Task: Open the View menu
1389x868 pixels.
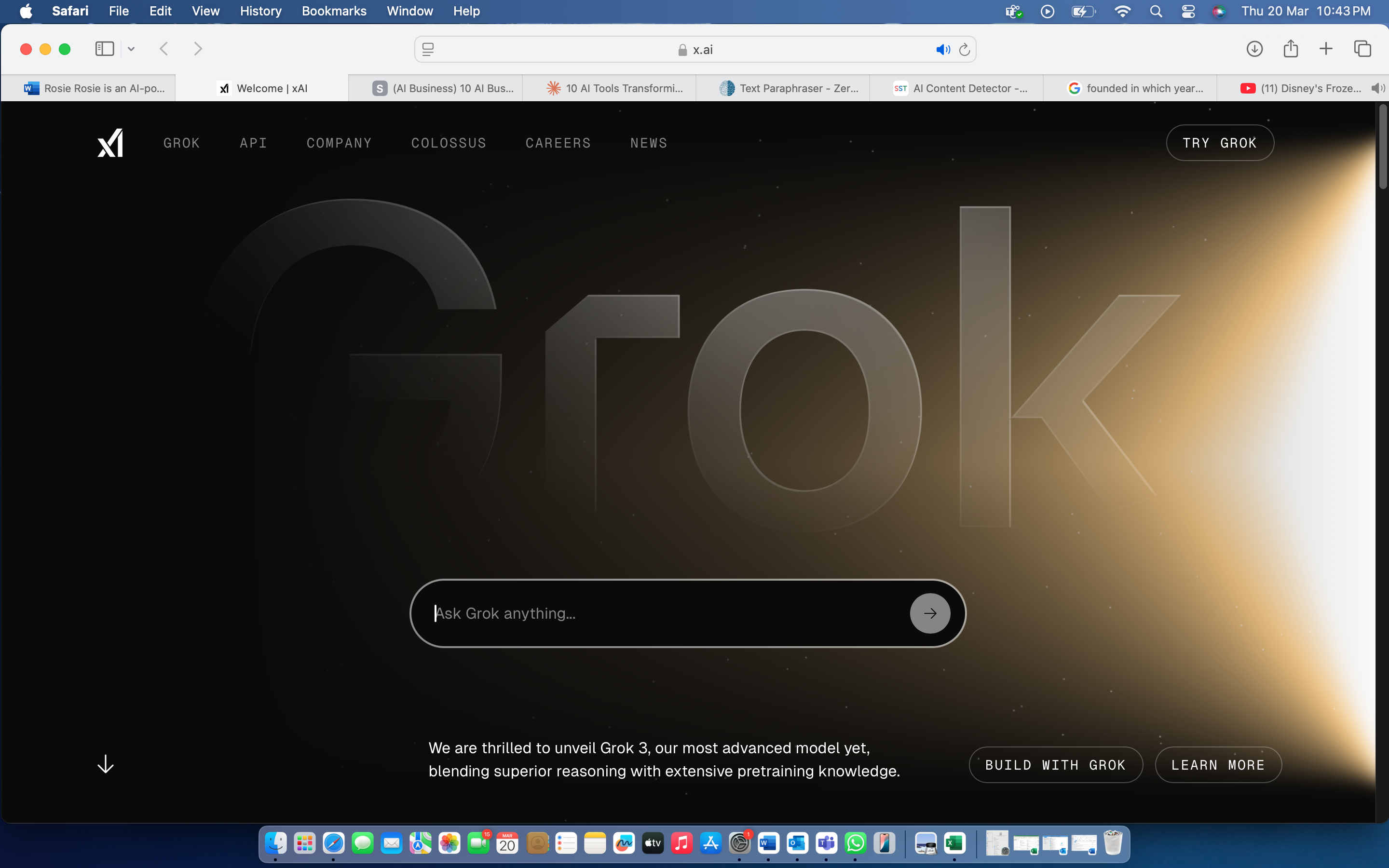Action: tap(205, 11)
